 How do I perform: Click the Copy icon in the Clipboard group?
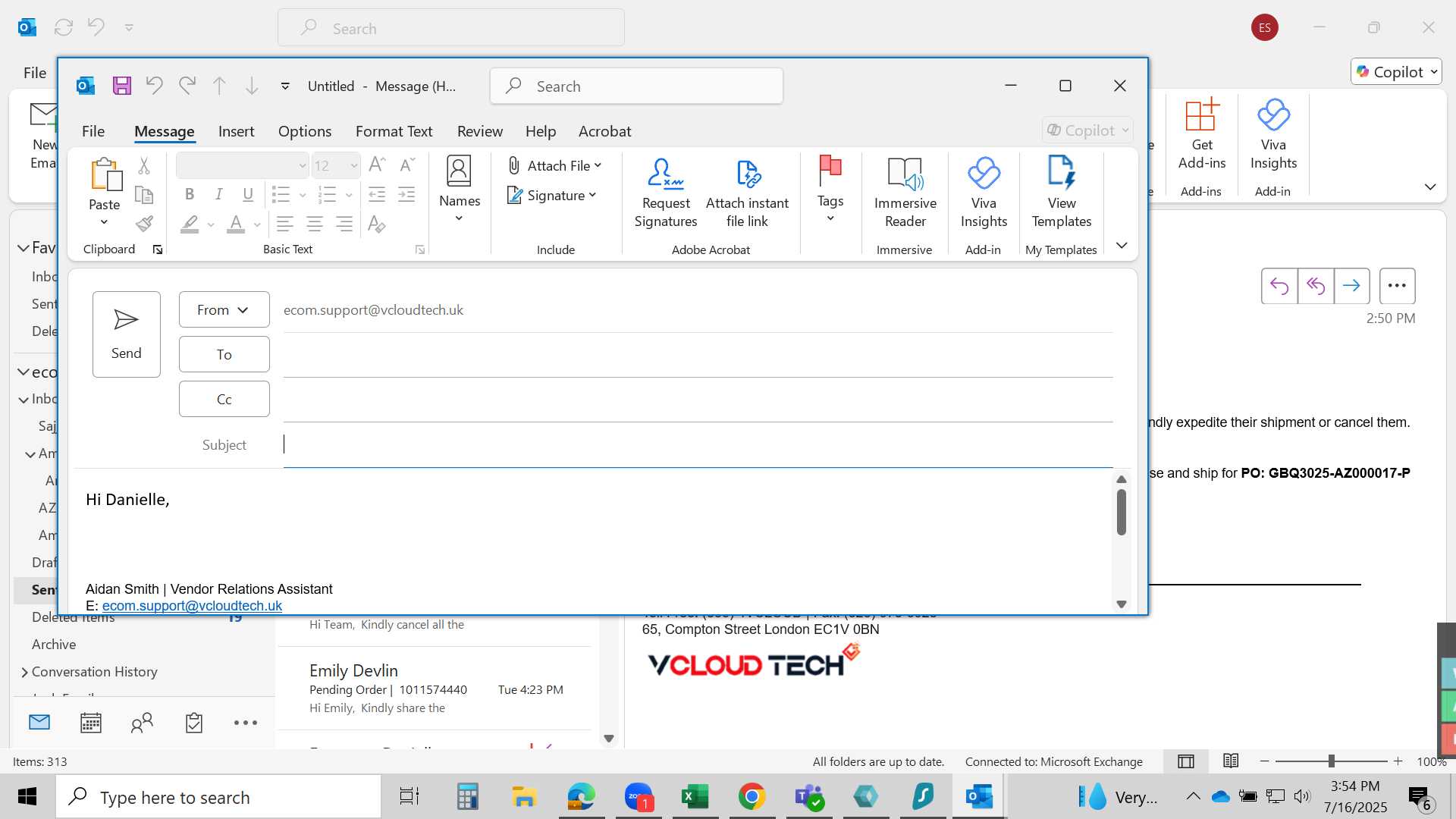tap(144, 195)
